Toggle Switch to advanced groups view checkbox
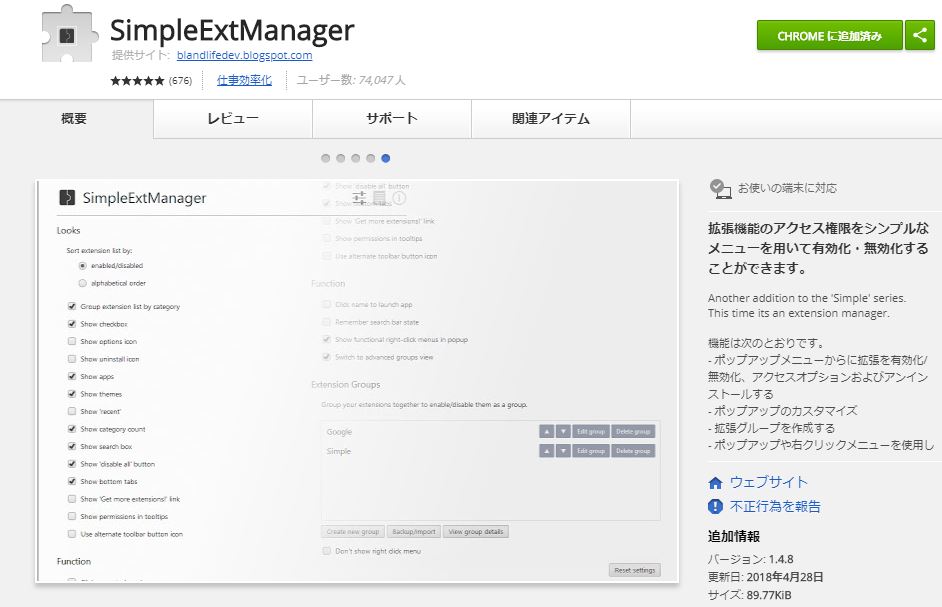 (x=327, y=357)
